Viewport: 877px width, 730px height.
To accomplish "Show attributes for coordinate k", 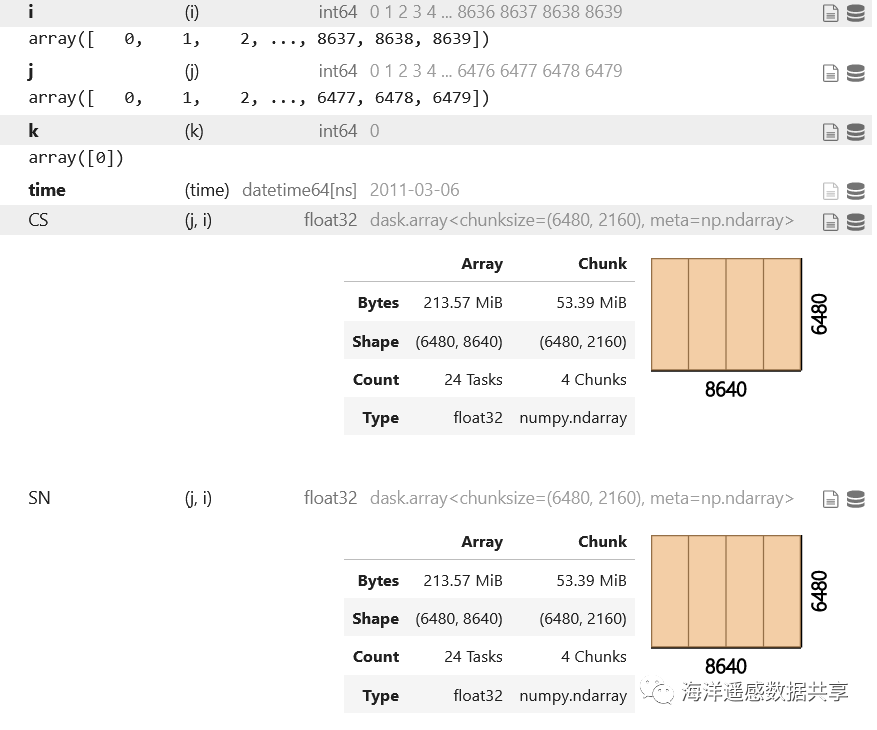I will click(x=830, y=132).
